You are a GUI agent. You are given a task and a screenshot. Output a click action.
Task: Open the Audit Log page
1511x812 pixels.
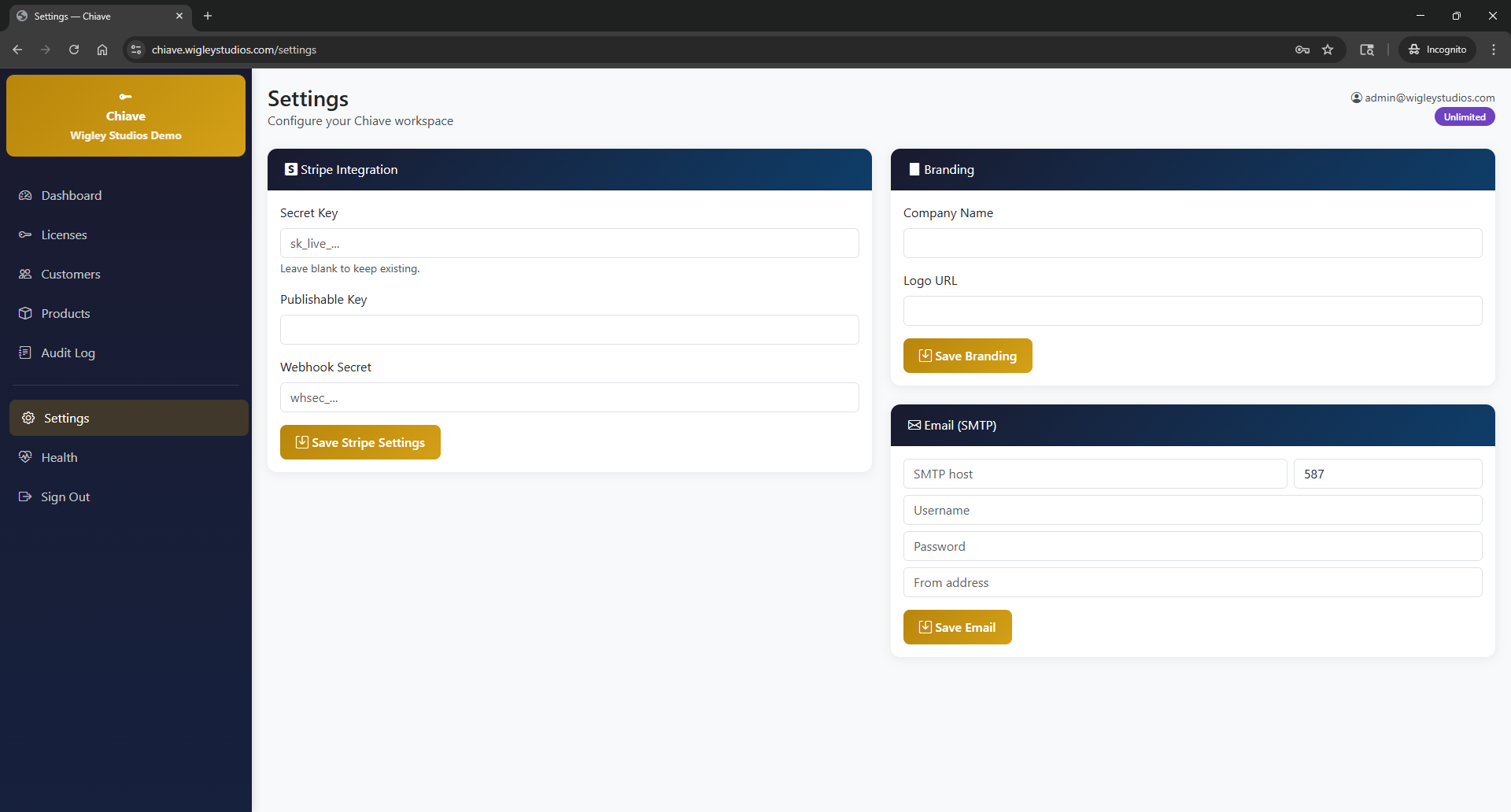point(26,352)
